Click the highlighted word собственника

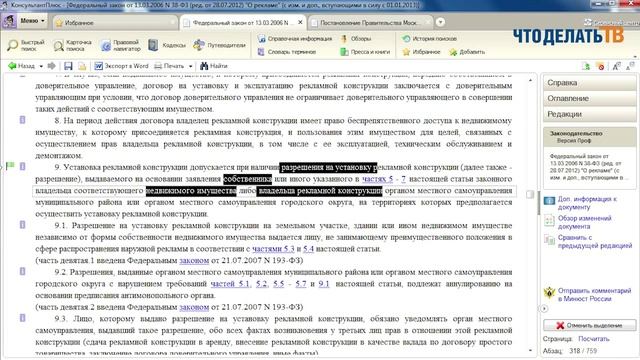(x=247, y=179)
